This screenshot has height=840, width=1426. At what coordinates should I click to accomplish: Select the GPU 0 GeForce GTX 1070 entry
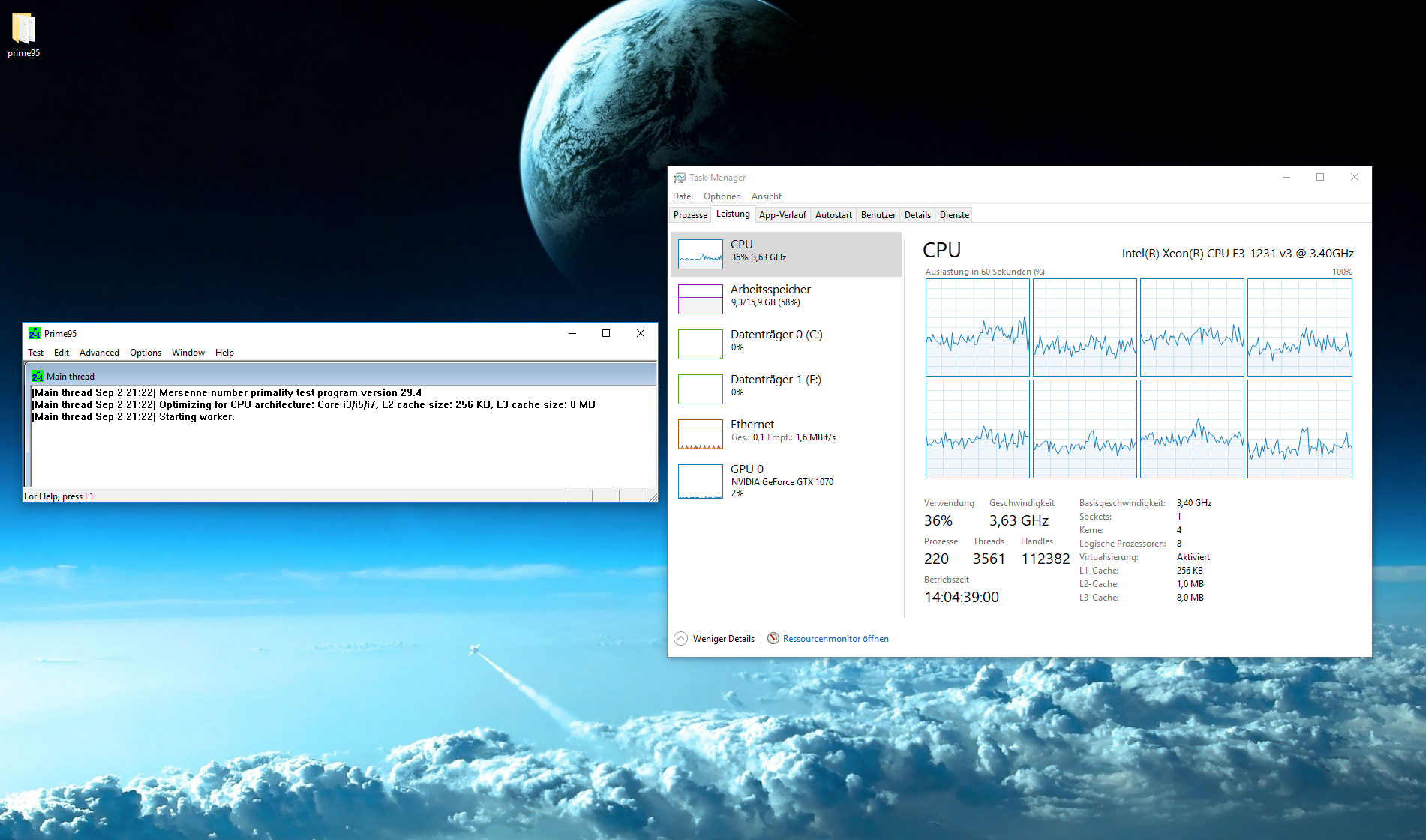(785, 481)
